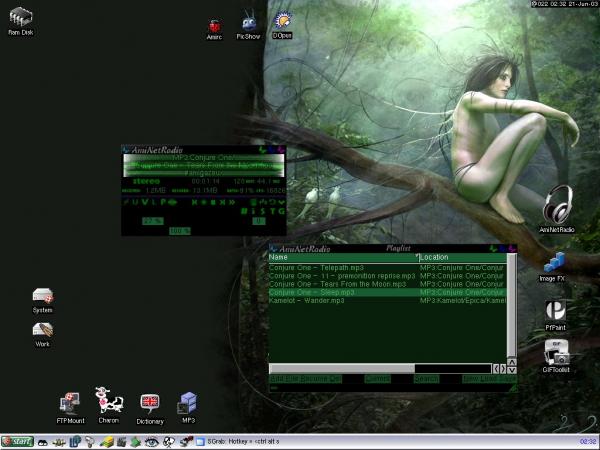Open the Charon cow icon

click(x=109, y=405)
